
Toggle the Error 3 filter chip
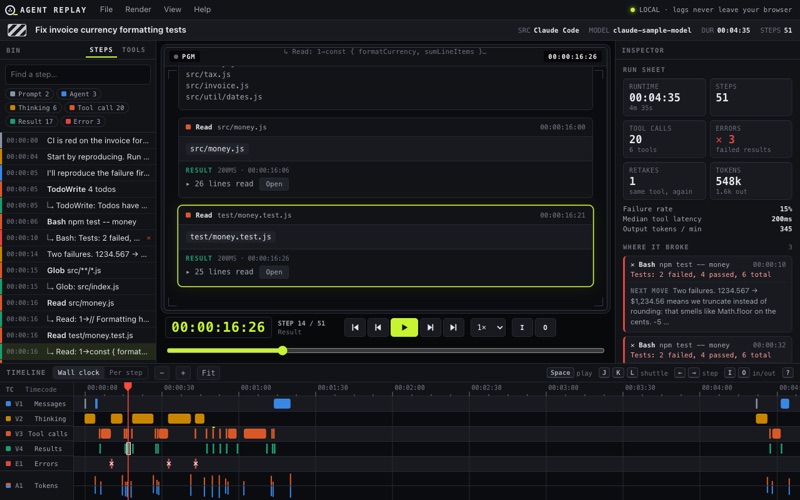(83, 121)
